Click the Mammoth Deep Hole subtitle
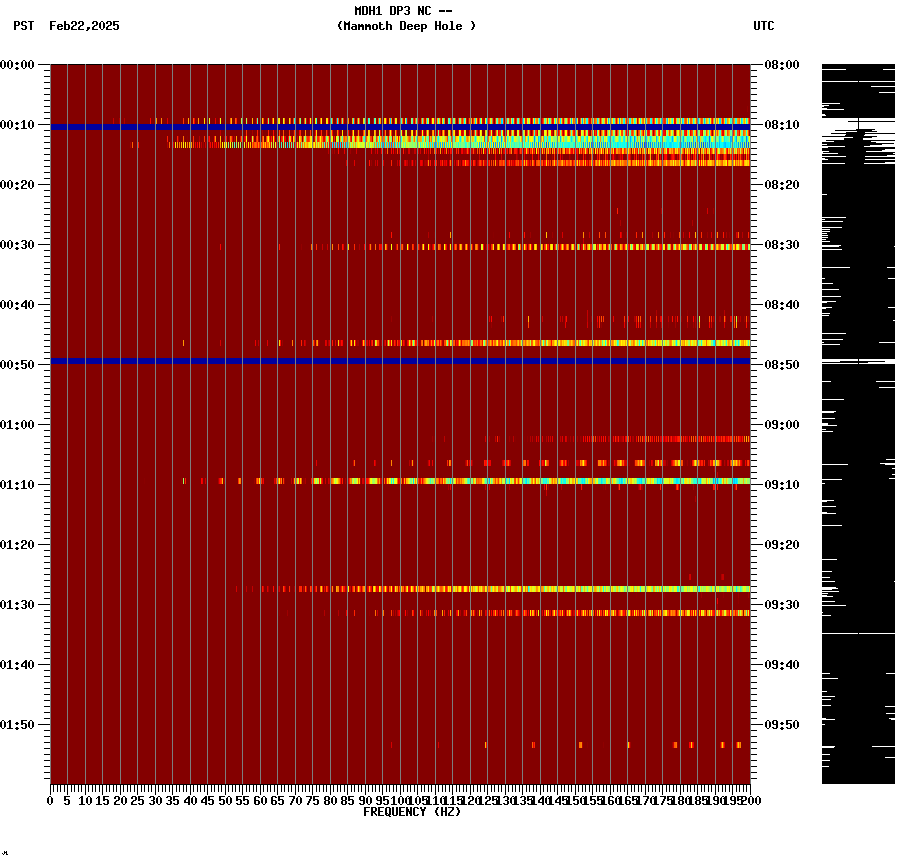This screenshot has height=864, width=902. (406, 27)
